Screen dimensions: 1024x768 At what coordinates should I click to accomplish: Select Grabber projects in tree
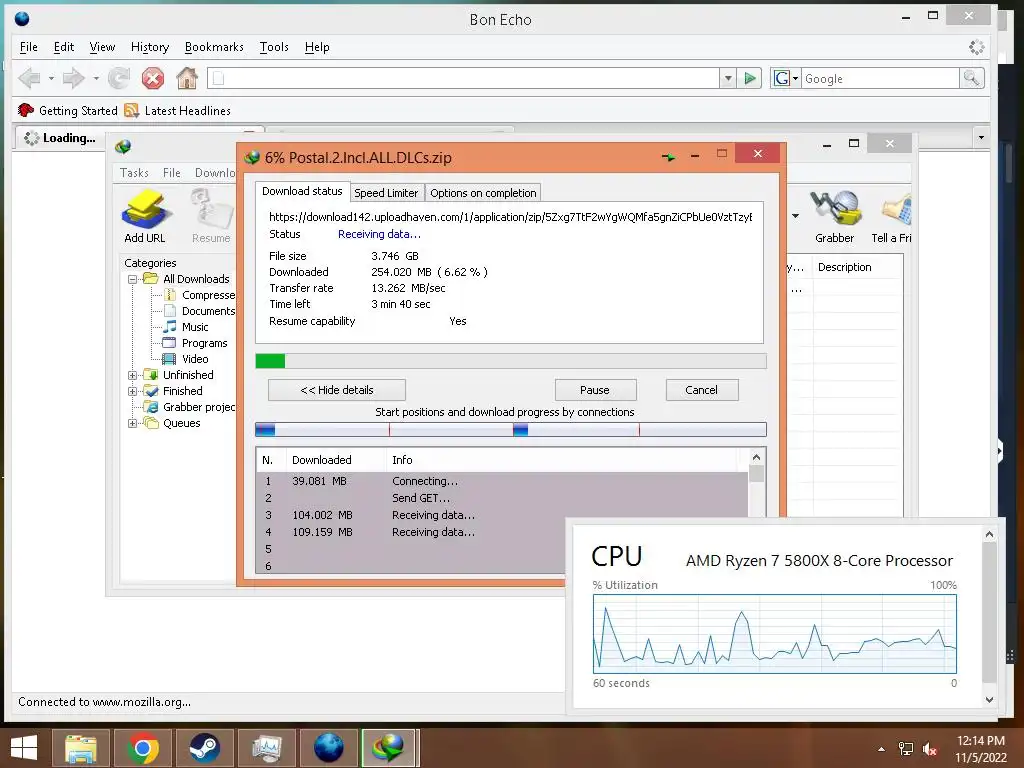coord(189,407)
